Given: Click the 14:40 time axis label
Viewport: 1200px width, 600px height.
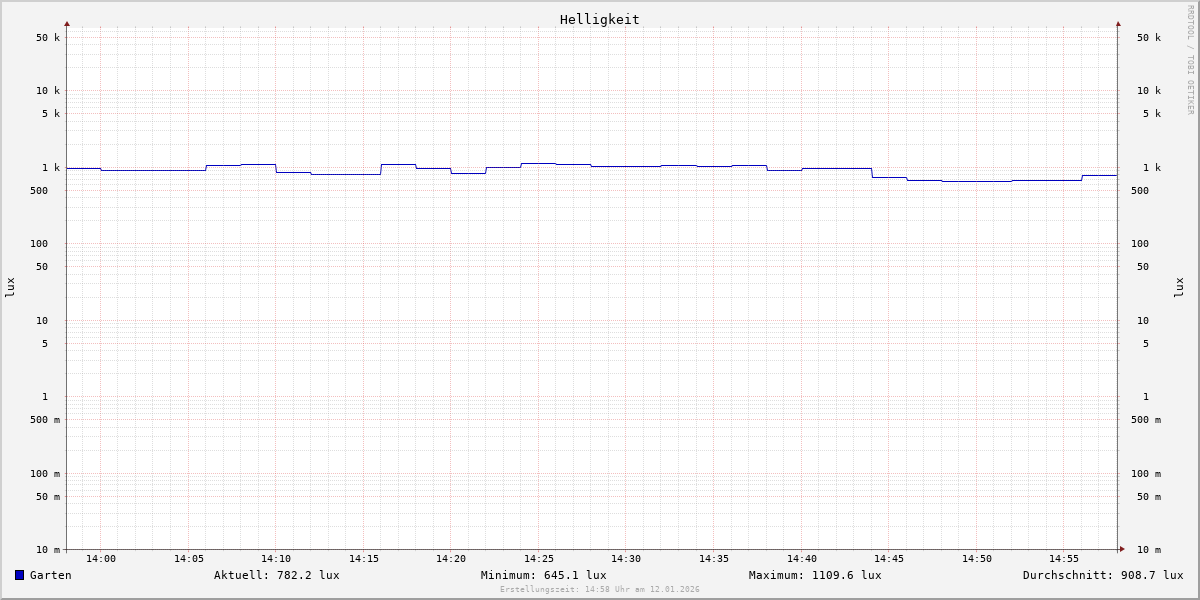Looking at the screenshot, I should [801, 559].
